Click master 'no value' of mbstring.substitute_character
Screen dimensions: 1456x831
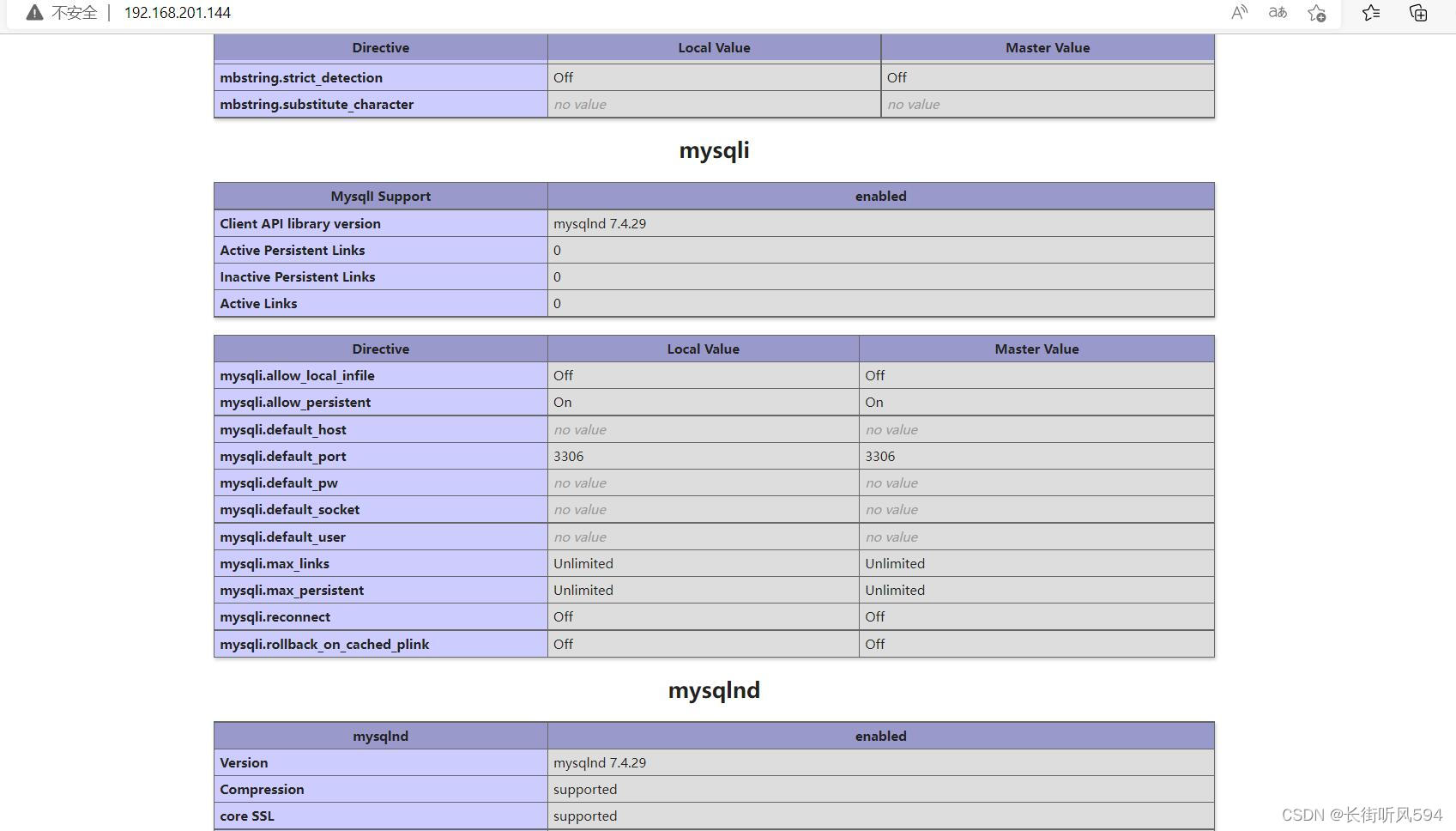tap(914, 104)
